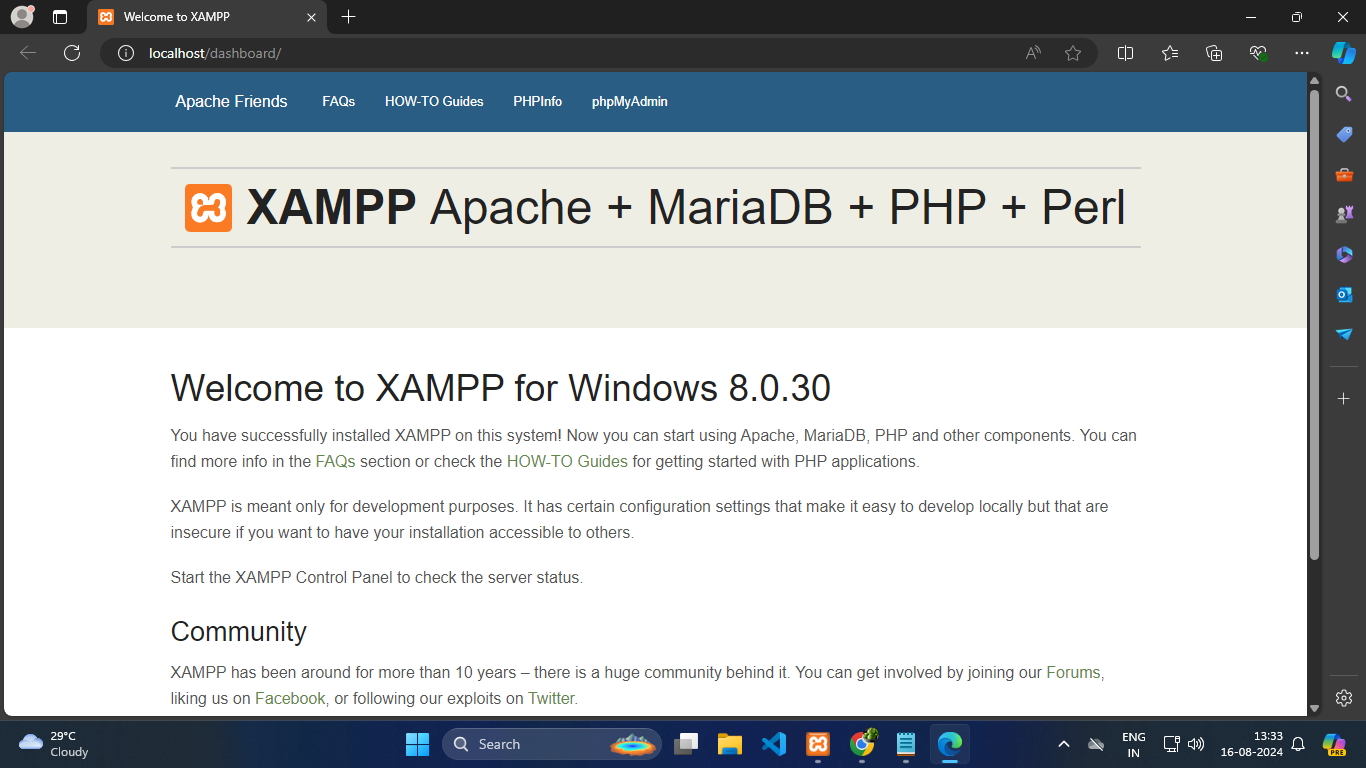Open Copilot icon in the Edge toolbar
The height and width of the screenshot is (768, 1366).
tap(1343, 53)
